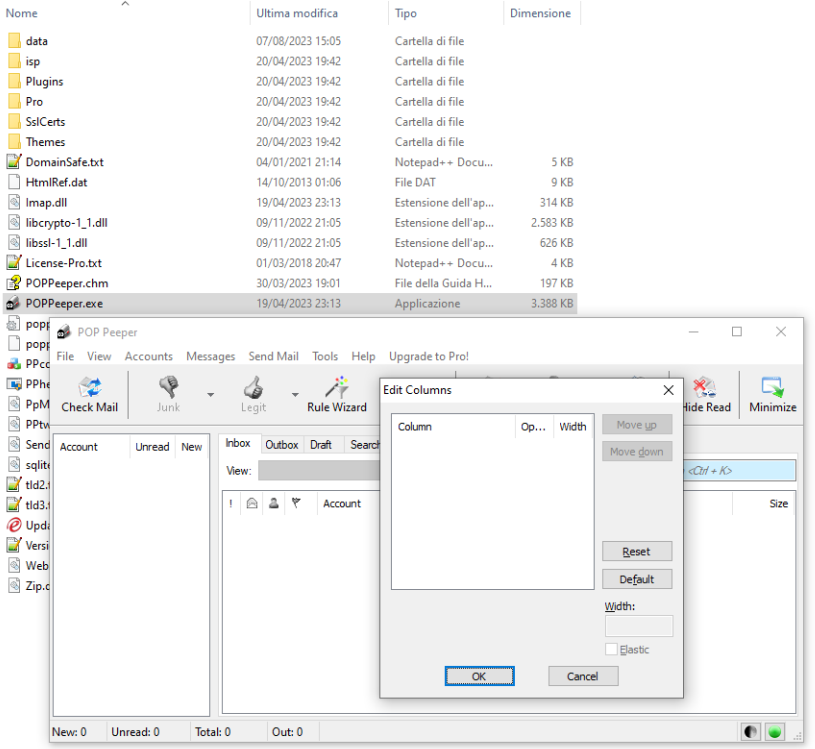
Task: Click the priority exclamation column header
Action: click(x=231, y=503)
